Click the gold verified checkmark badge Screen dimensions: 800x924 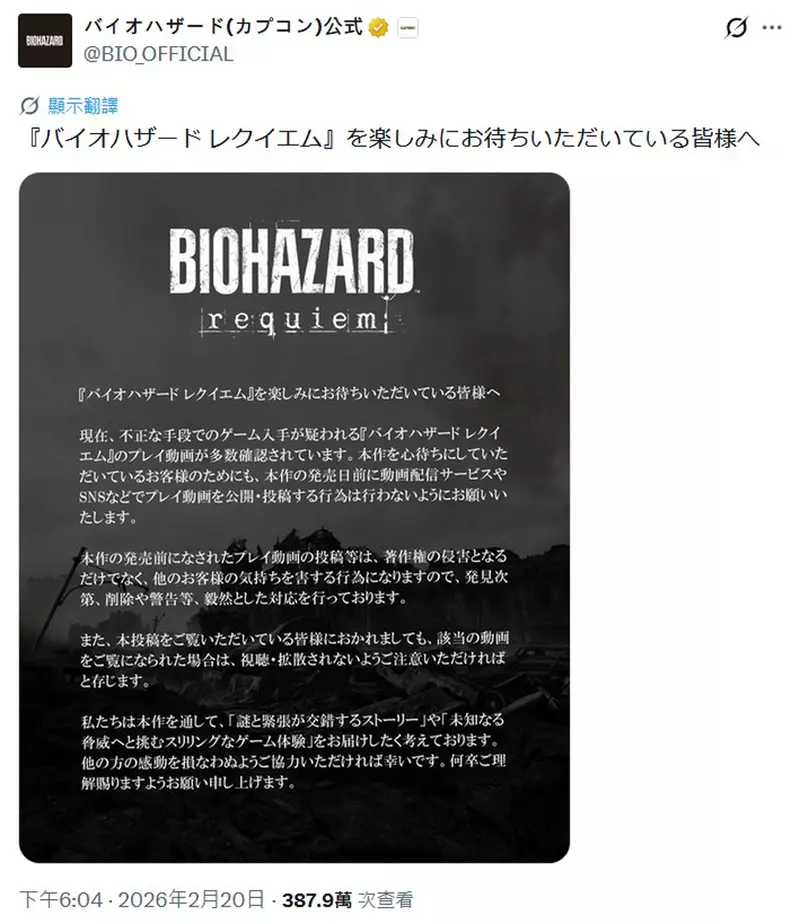point(378,27)
